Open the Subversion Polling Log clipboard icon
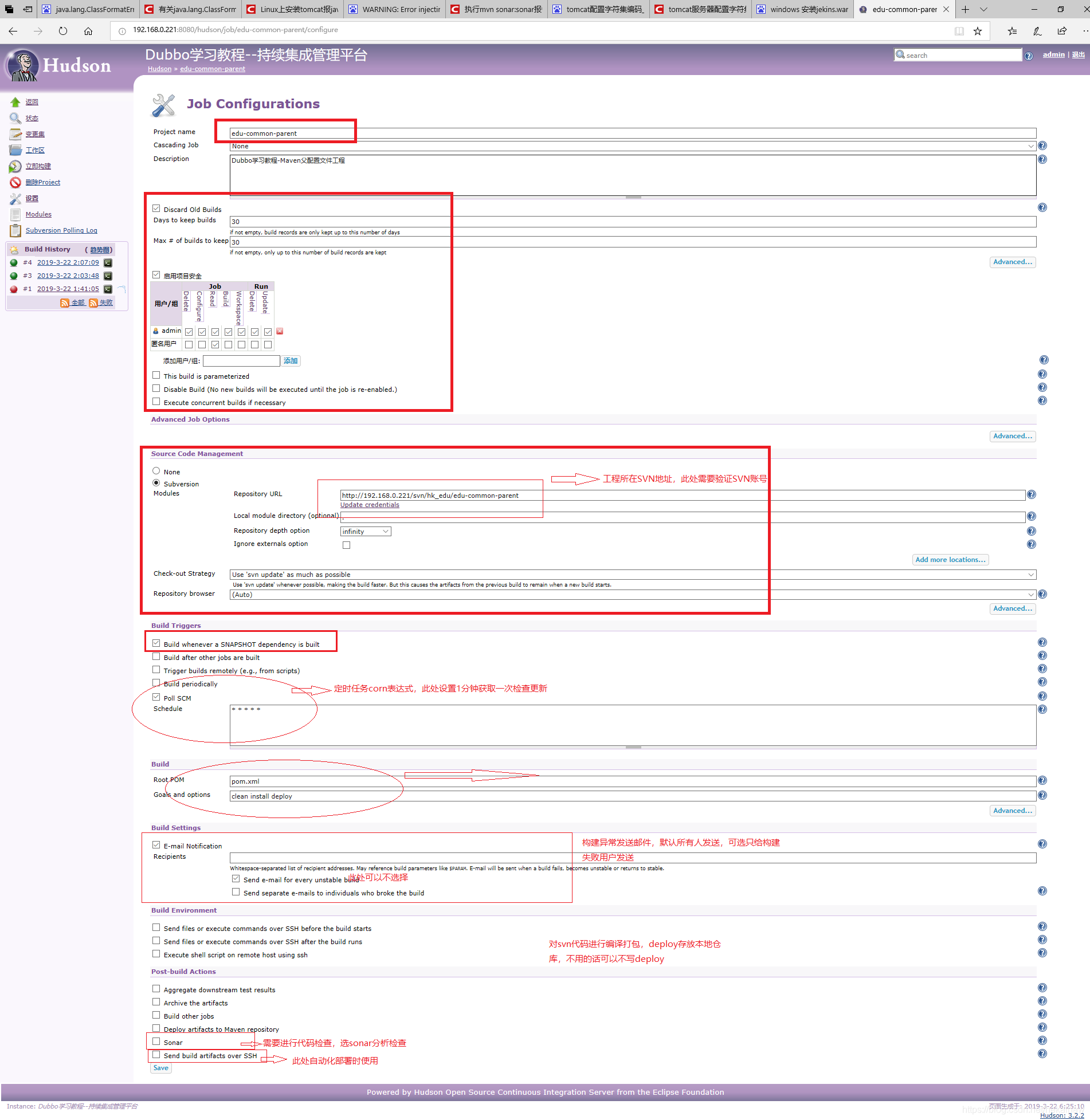Viewport: 1090px width, 1120px height. pos(15,230)
